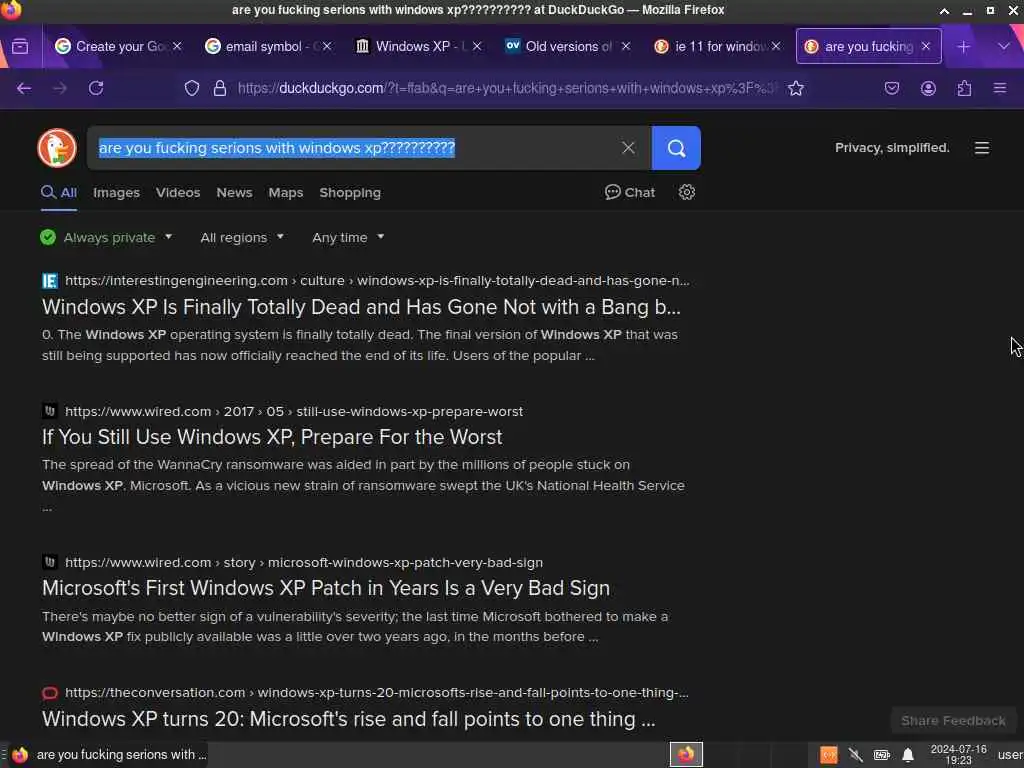The image size is (1024, 768).
Task: Close the Old versions of tab
Action: tap(626, 46)
